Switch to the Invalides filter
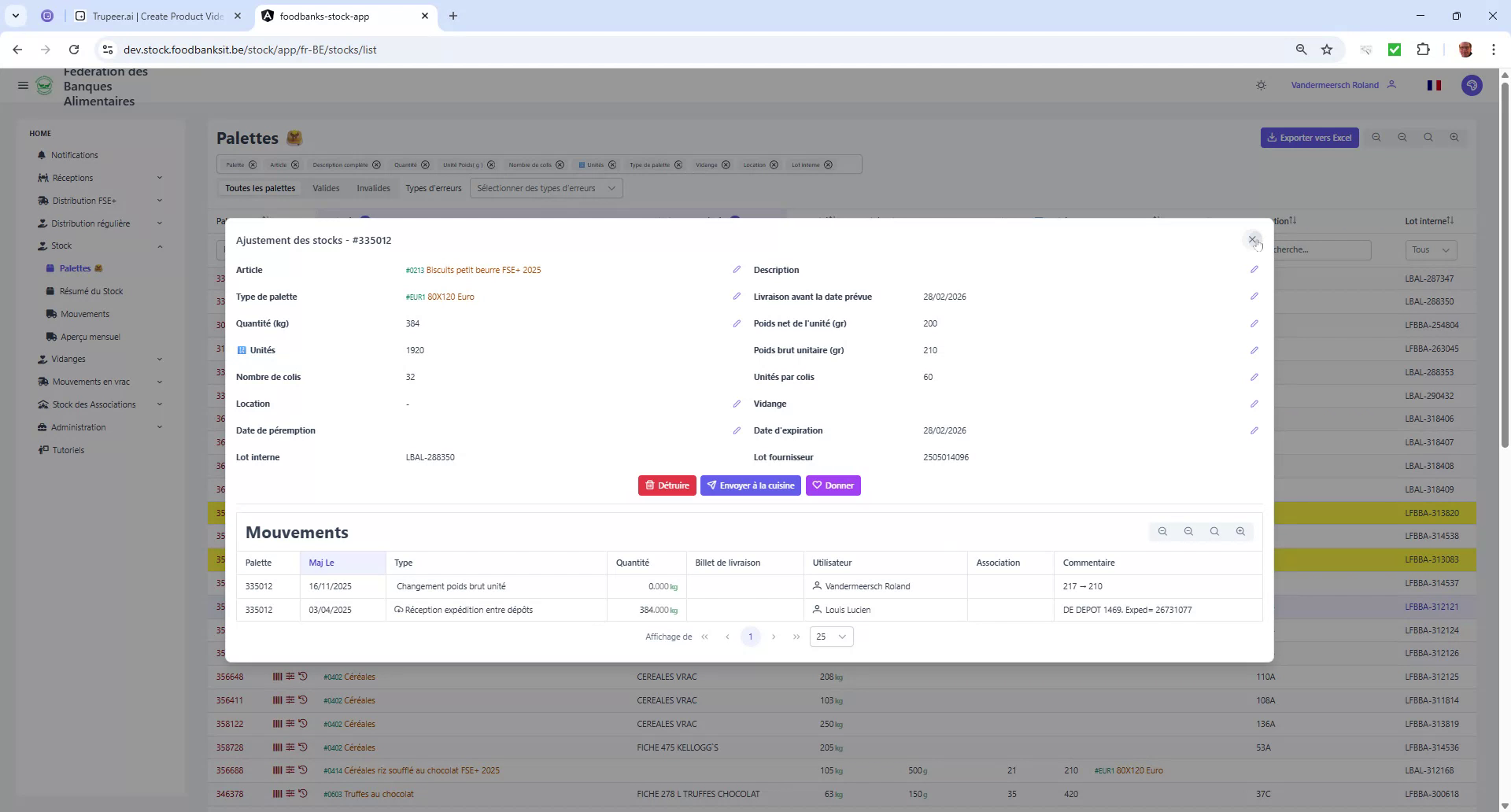The height and width of the screenshot is (812, 1511). point(373,188)
